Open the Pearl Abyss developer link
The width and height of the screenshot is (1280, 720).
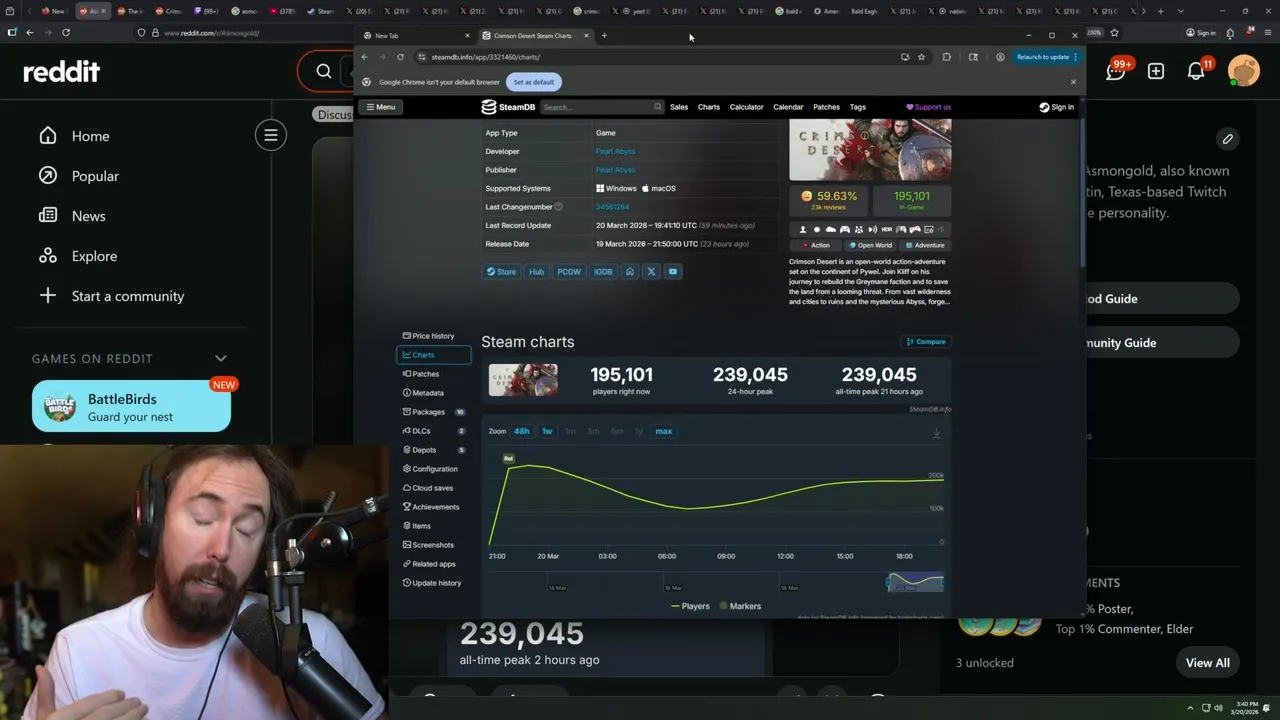click(615, 151)
